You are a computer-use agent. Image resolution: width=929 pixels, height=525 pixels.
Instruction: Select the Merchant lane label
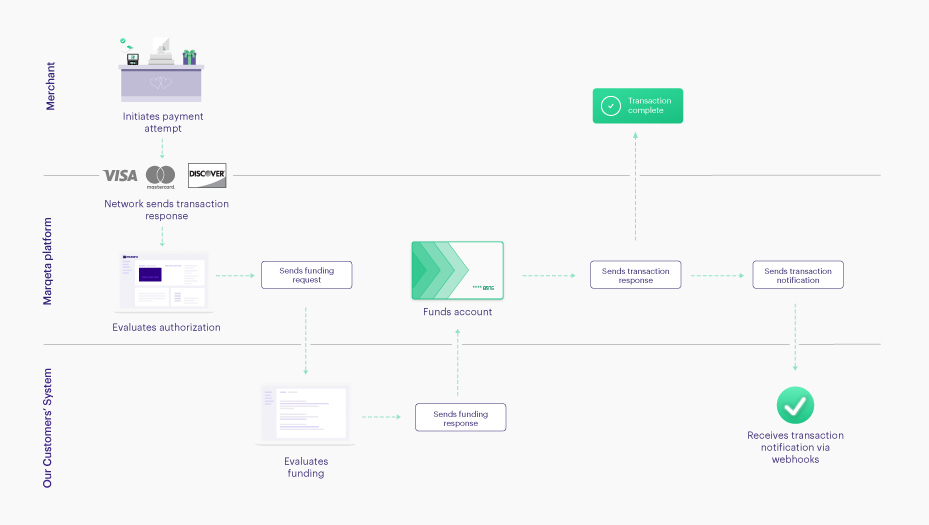coord(51,86)
